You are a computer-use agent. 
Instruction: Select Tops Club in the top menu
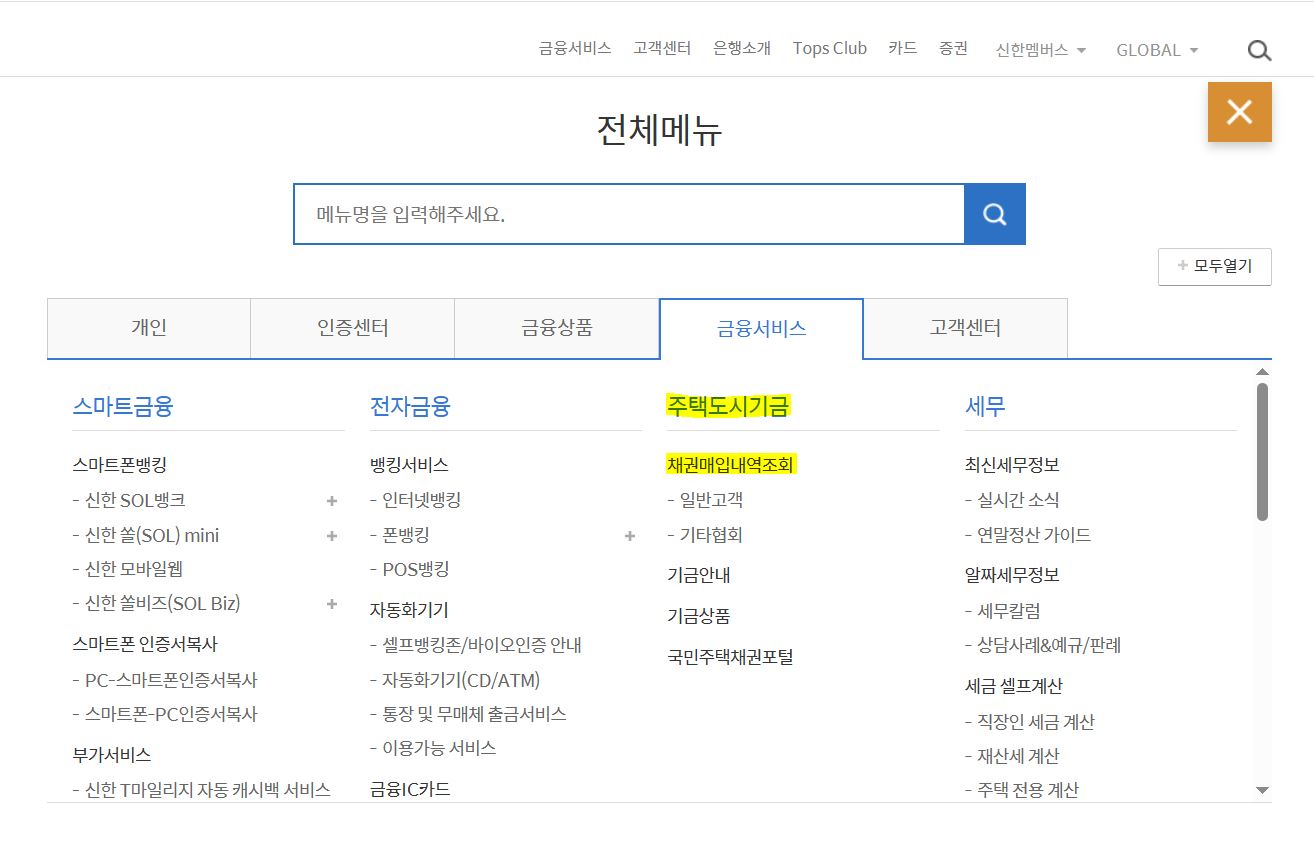click(x=829, y=47)
